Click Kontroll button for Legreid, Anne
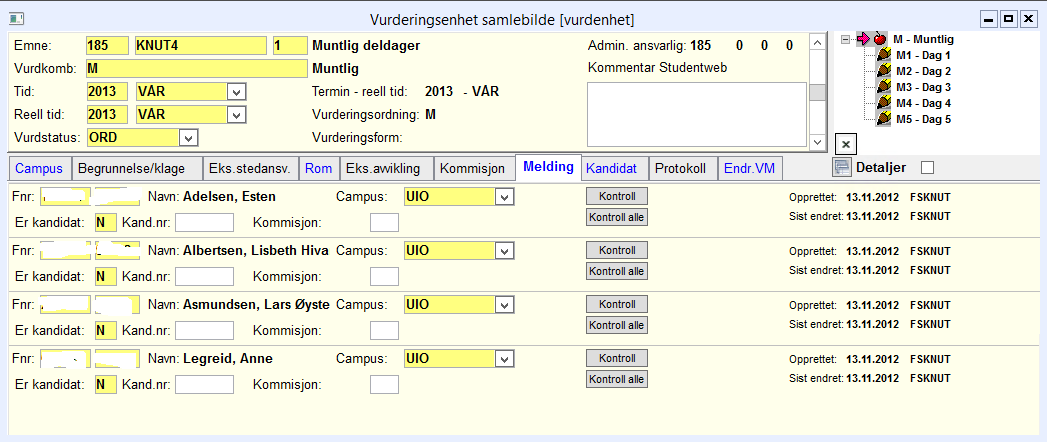 coord(617,359)
